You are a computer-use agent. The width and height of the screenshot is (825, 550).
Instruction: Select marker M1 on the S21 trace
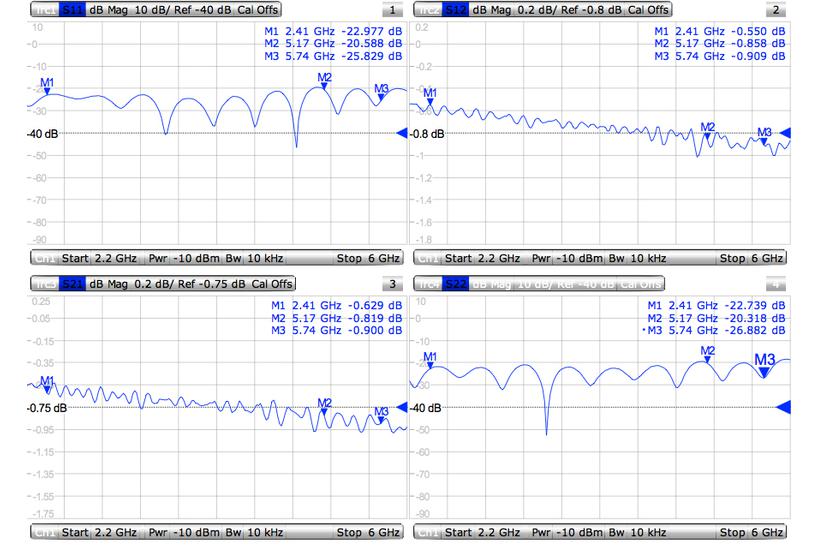coord(47,384)
